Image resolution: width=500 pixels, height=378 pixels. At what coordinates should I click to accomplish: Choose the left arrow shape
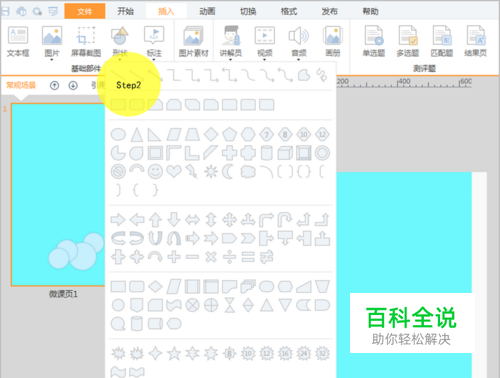pos(137,220)
